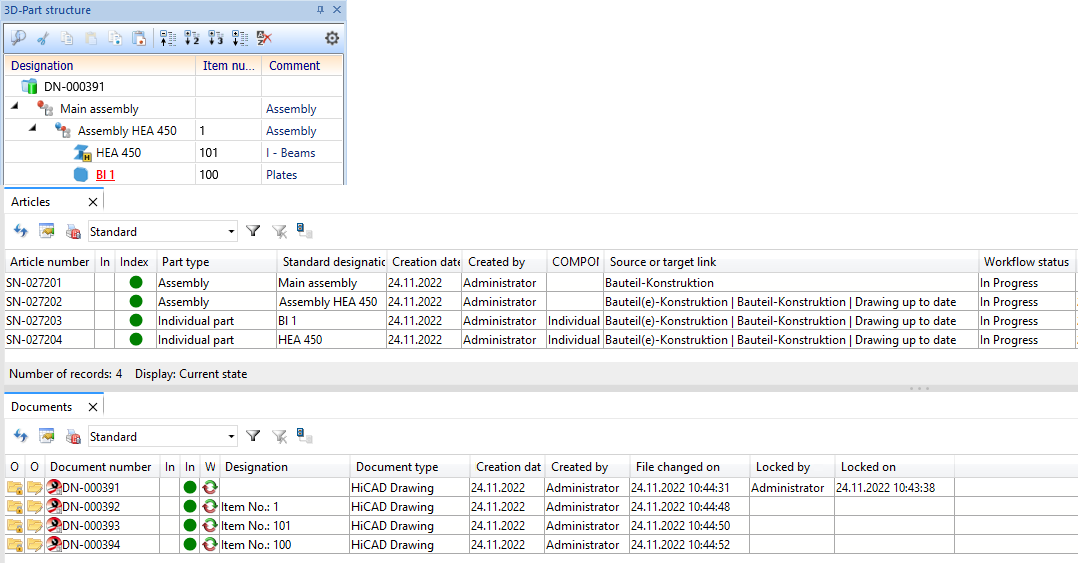
Task: Sort by Workflow status column header
Action: 1025,262
